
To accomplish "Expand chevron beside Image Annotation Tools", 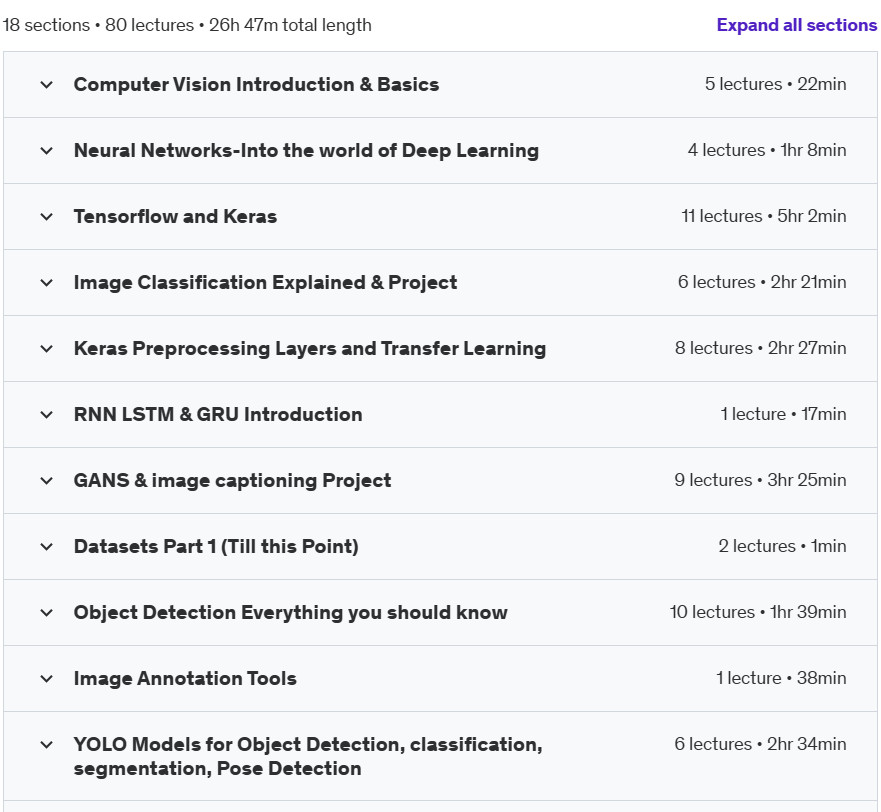I will (47, 679).
